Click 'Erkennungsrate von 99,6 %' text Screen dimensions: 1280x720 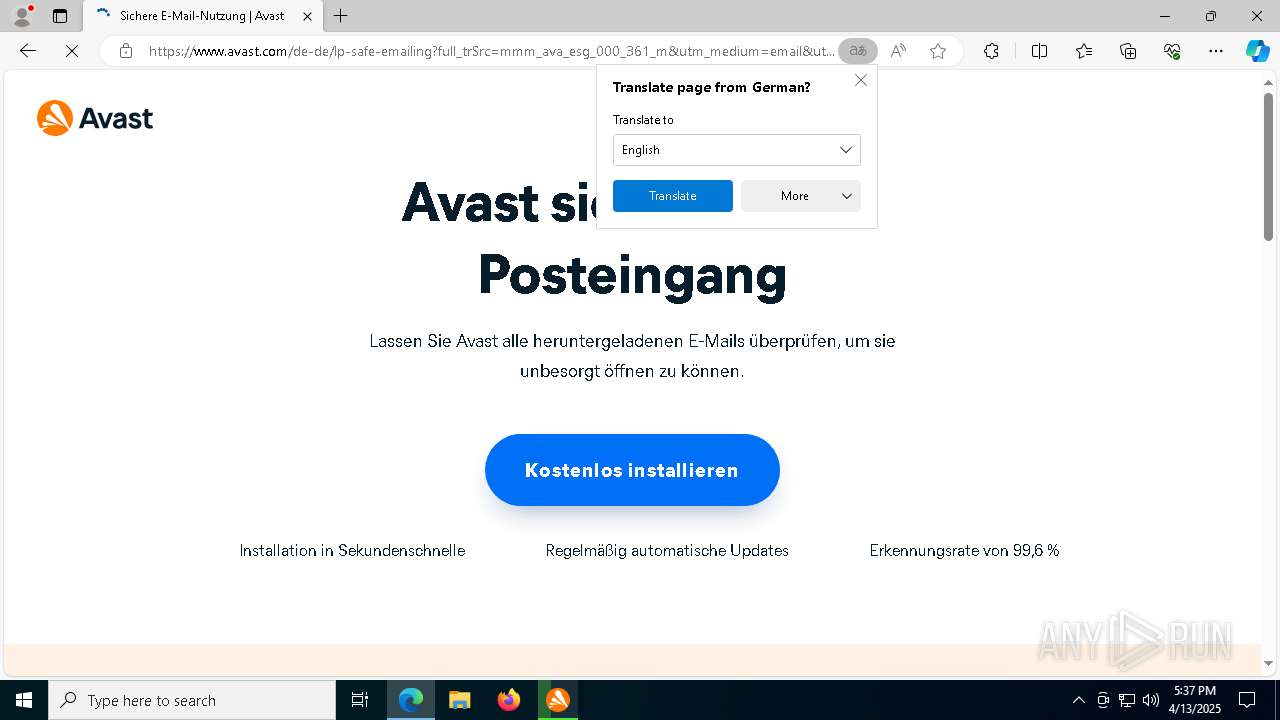tap(964, 551)
